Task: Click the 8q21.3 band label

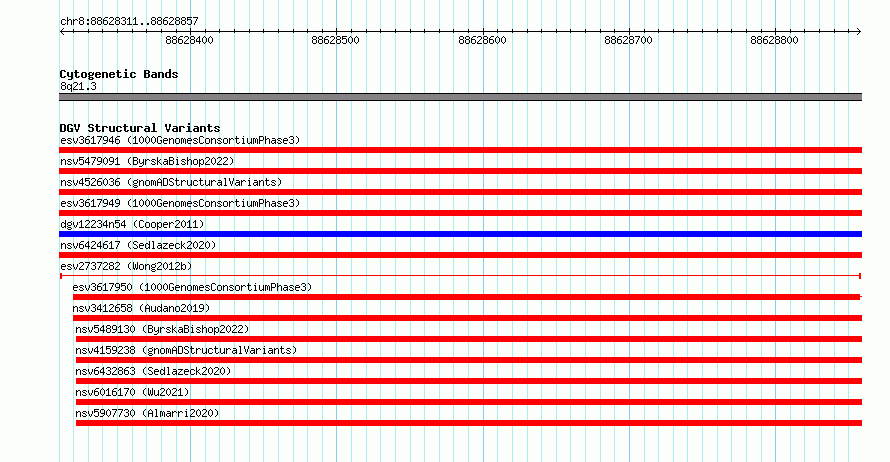Action: click(x=78, y=86)
